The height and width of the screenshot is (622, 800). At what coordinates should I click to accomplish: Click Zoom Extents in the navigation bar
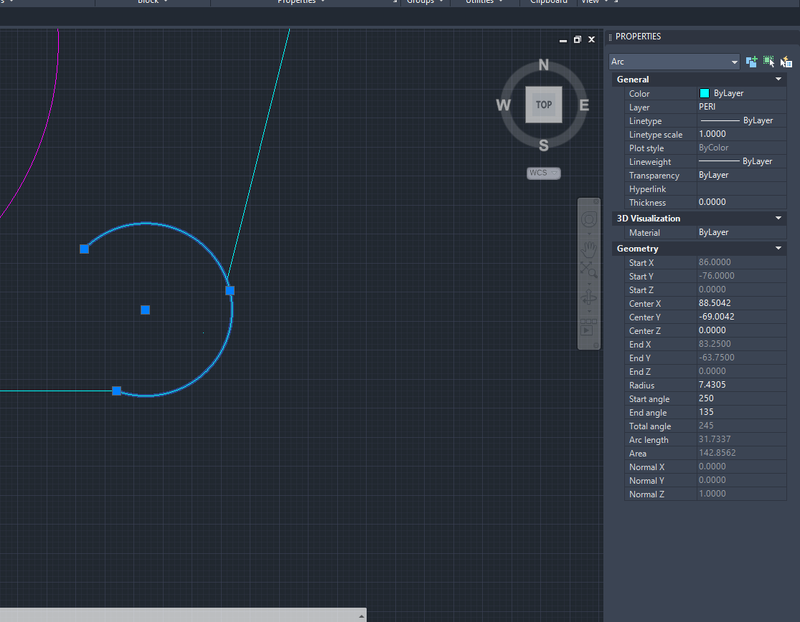[589, 271]
